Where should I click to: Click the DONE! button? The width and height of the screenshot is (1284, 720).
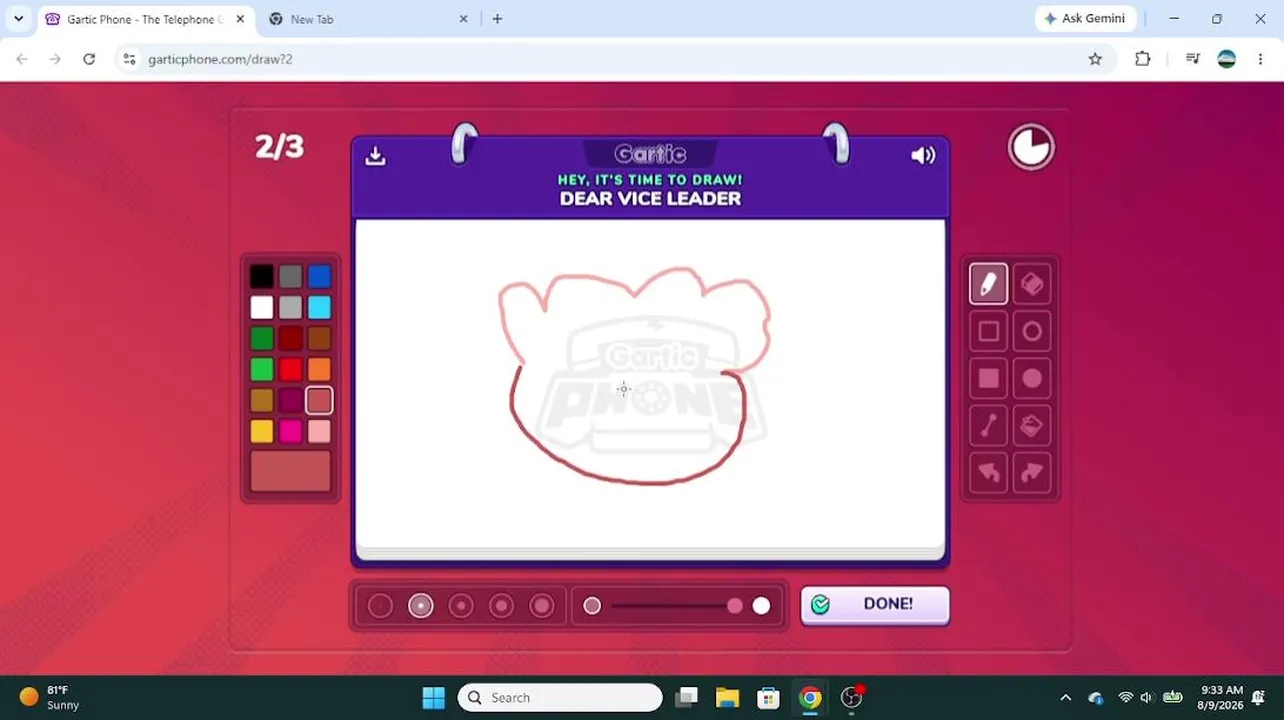point(875,604)
